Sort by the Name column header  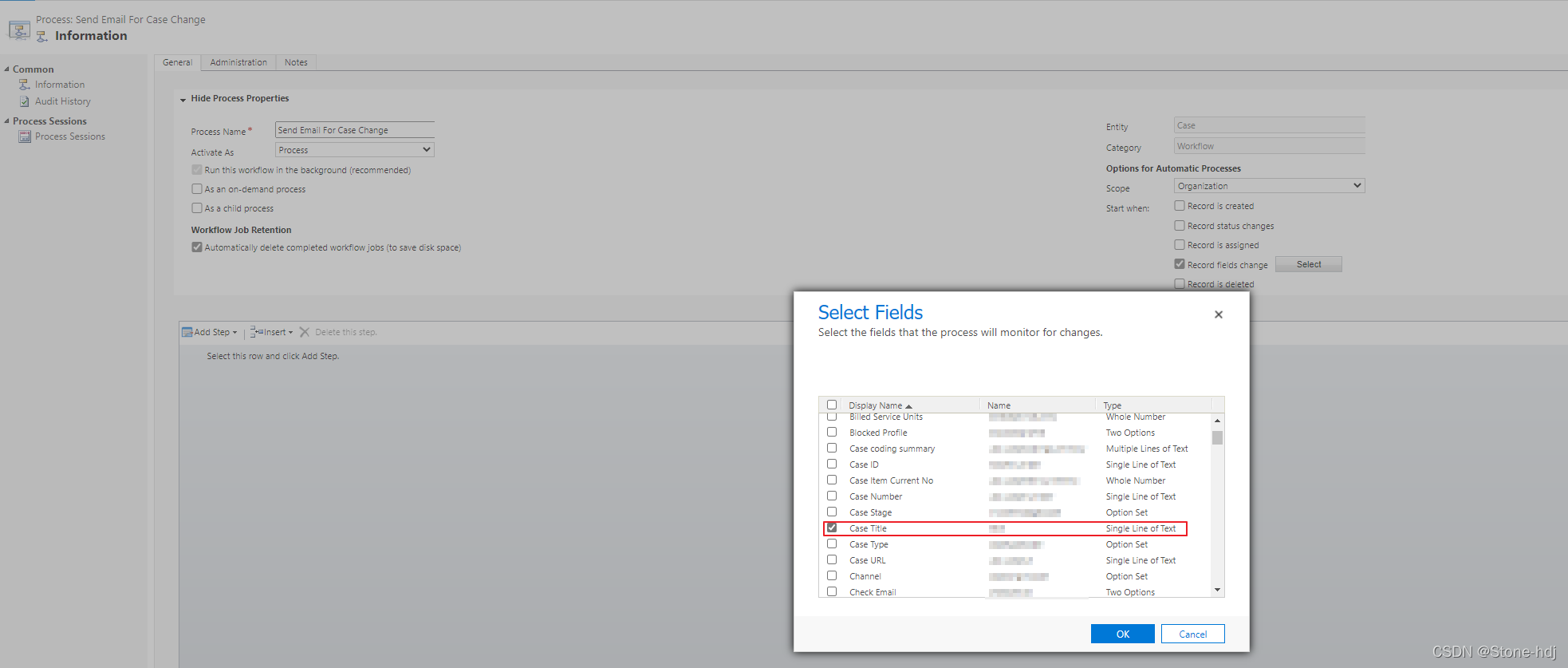[999, 405]
